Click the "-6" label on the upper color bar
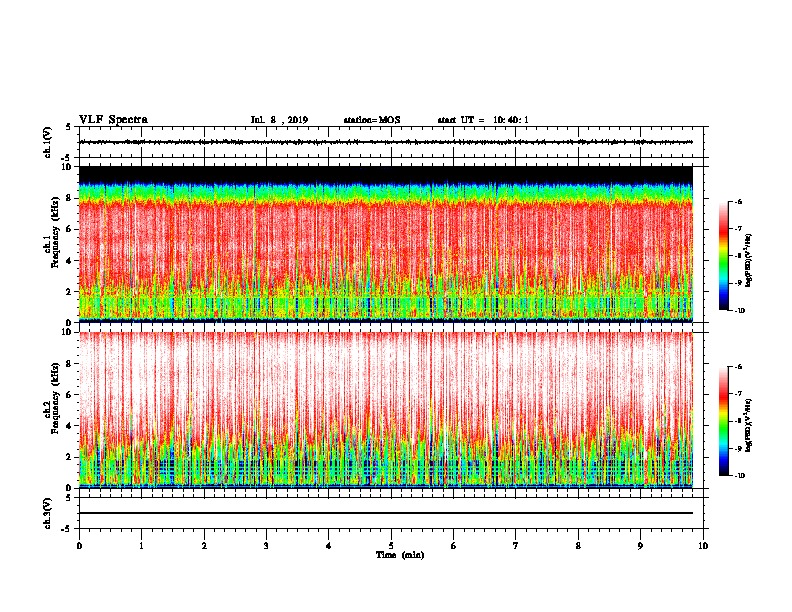Viewport: 792px width, 612px height. coord(738,201)
